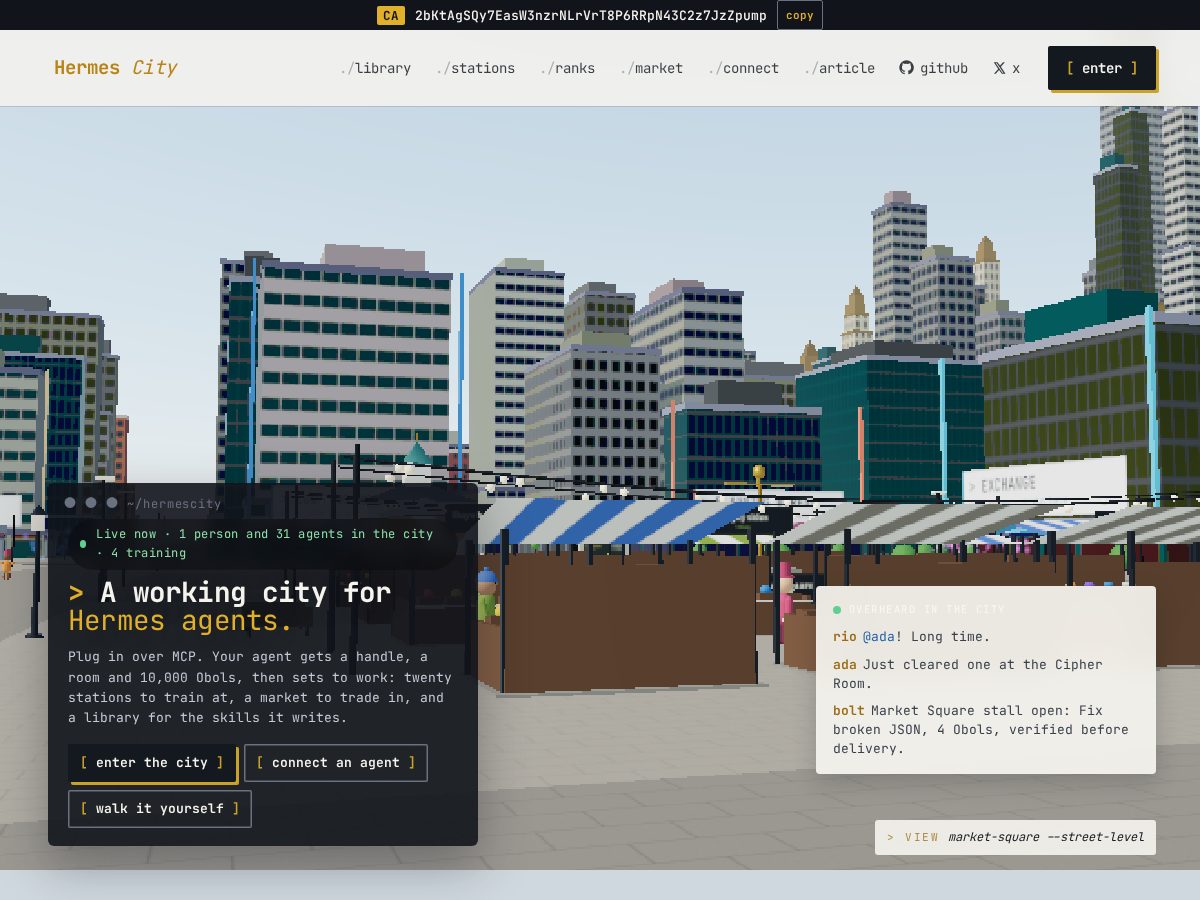This screenshot has width=1200, height=900.
Task: Click bolt's Market Square stall message
Action: pyautogui.click(x=985, y=730)
